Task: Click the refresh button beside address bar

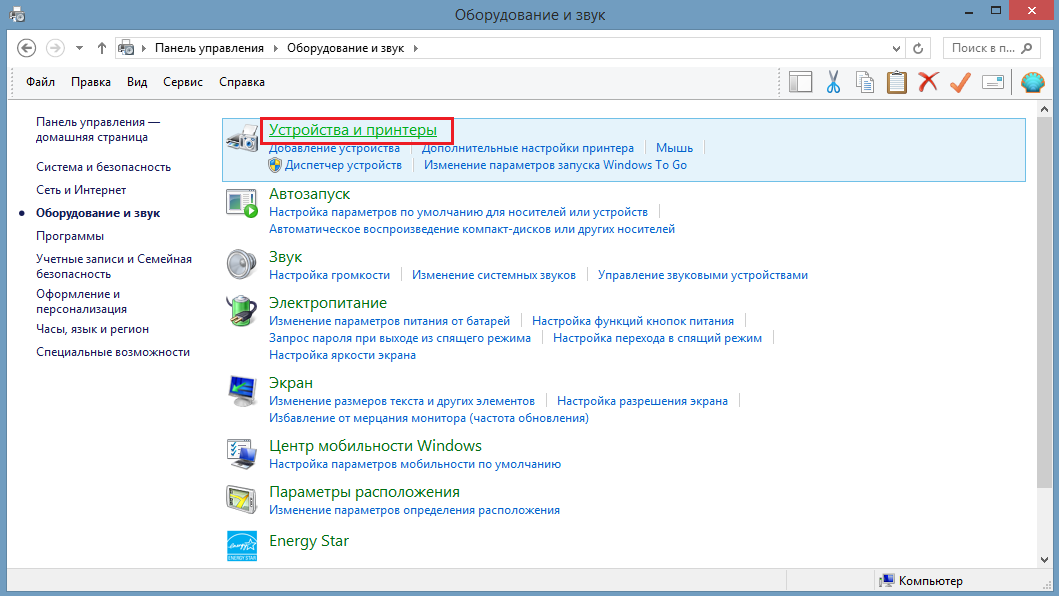Action: pyautogui.click(x=919, y=48)
